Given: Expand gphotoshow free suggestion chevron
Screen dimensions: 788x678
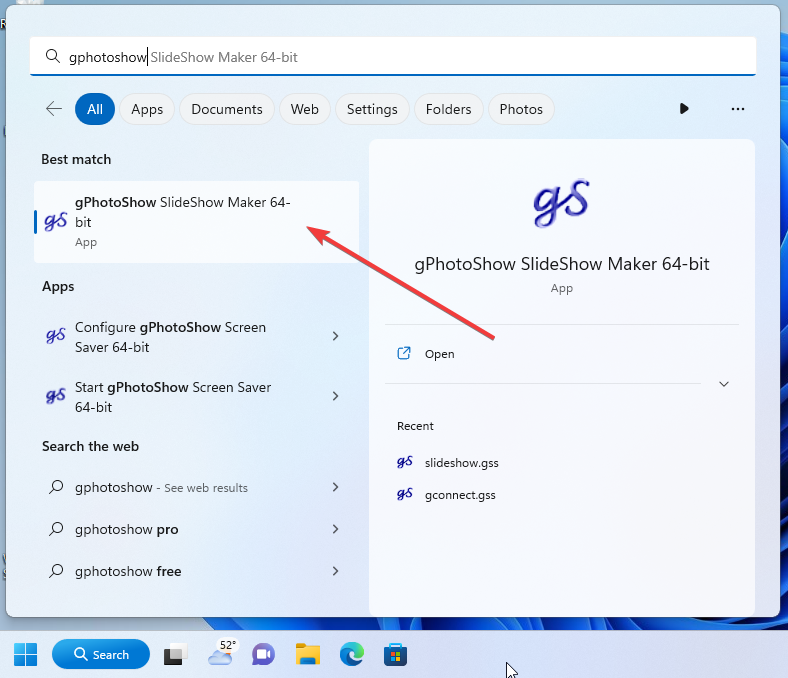Looking at the screenshot, I should tap(335, 571).
